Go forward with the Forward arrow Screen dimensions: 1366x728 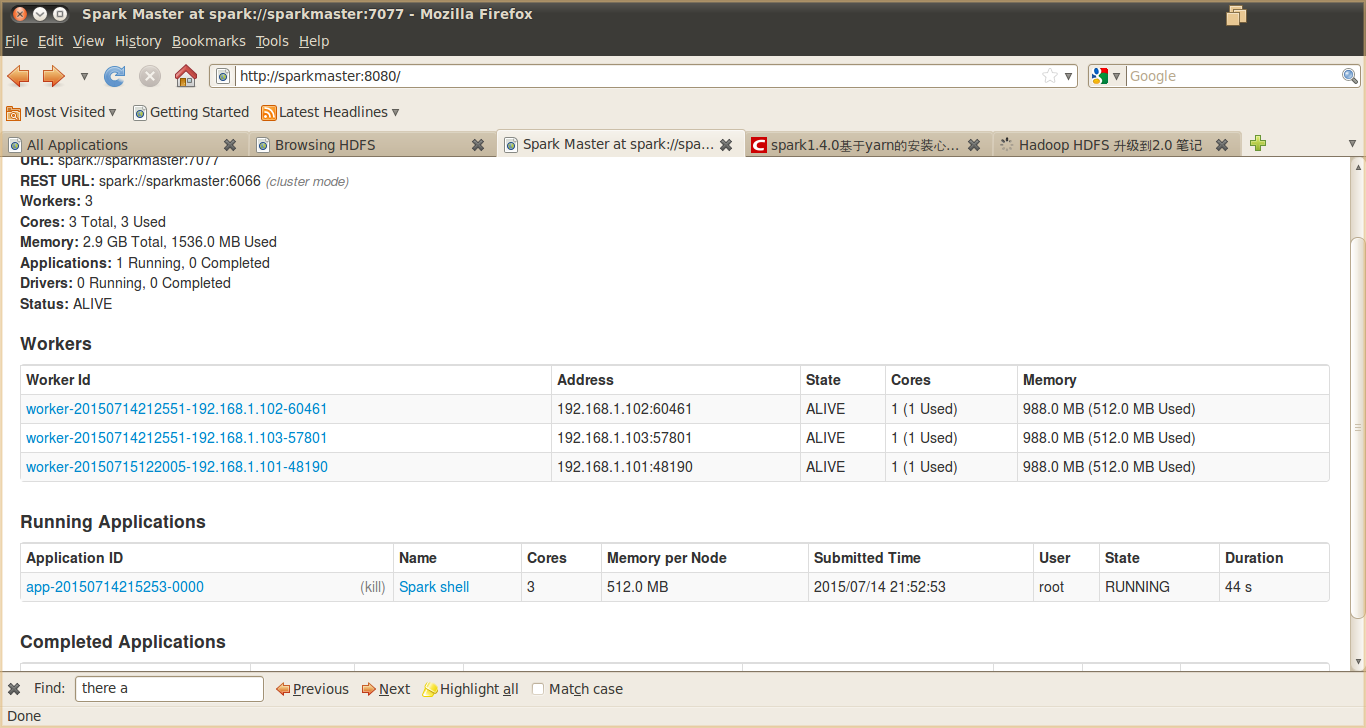(x=53, y=76)
